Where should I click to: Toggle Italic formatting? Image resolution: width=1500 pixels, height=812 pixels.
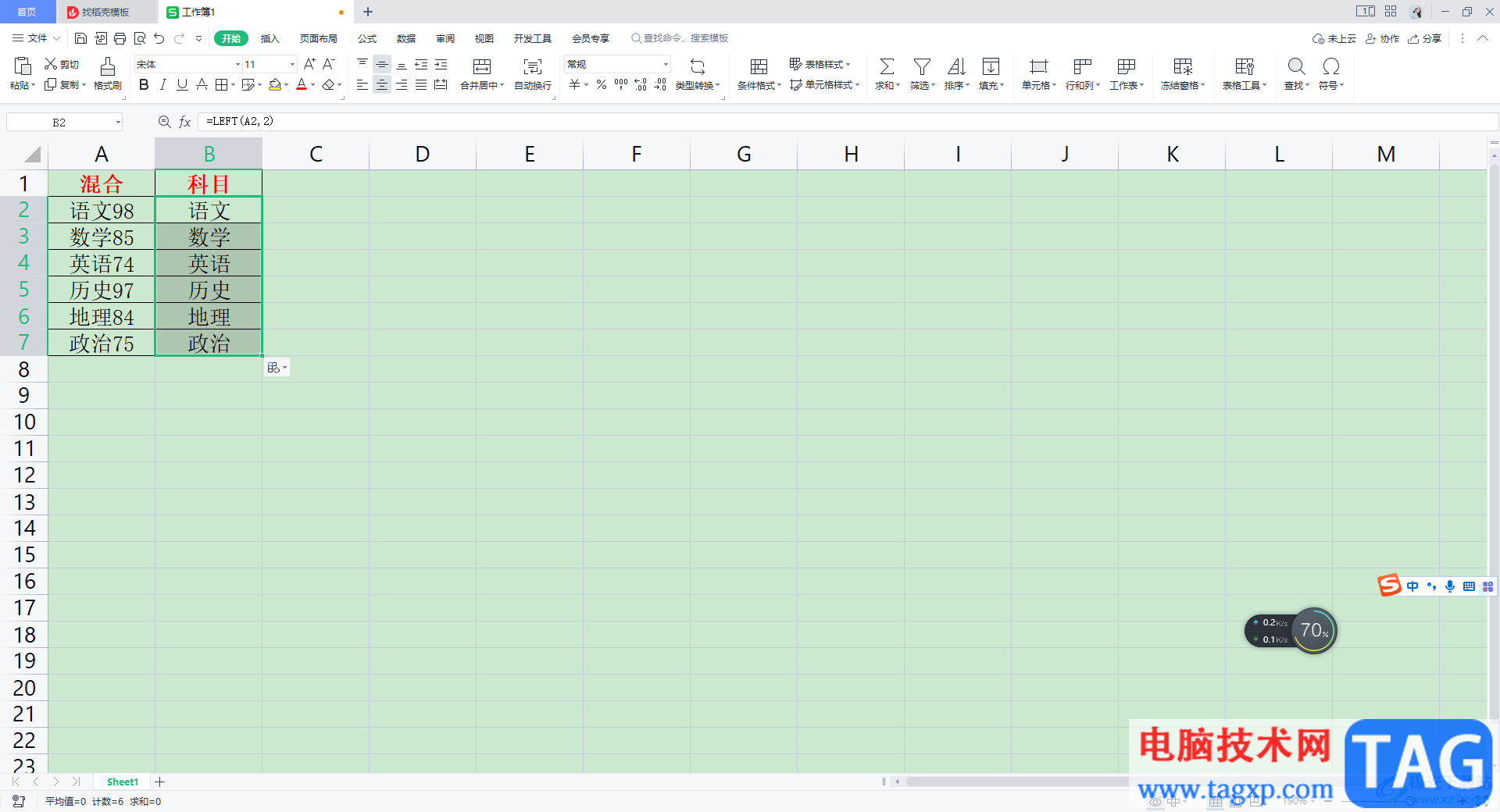(x=162, y=84)
